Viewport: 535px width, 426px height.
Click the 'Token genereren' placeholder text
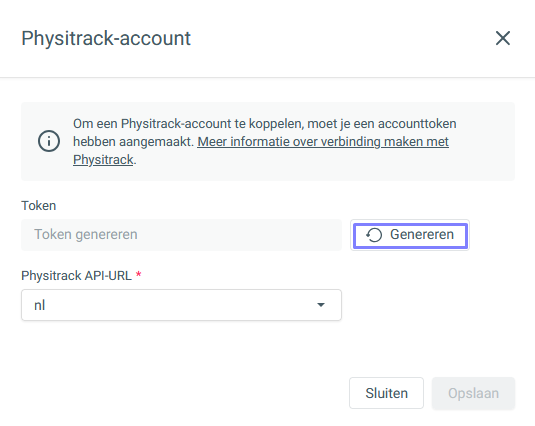(86, 235)
